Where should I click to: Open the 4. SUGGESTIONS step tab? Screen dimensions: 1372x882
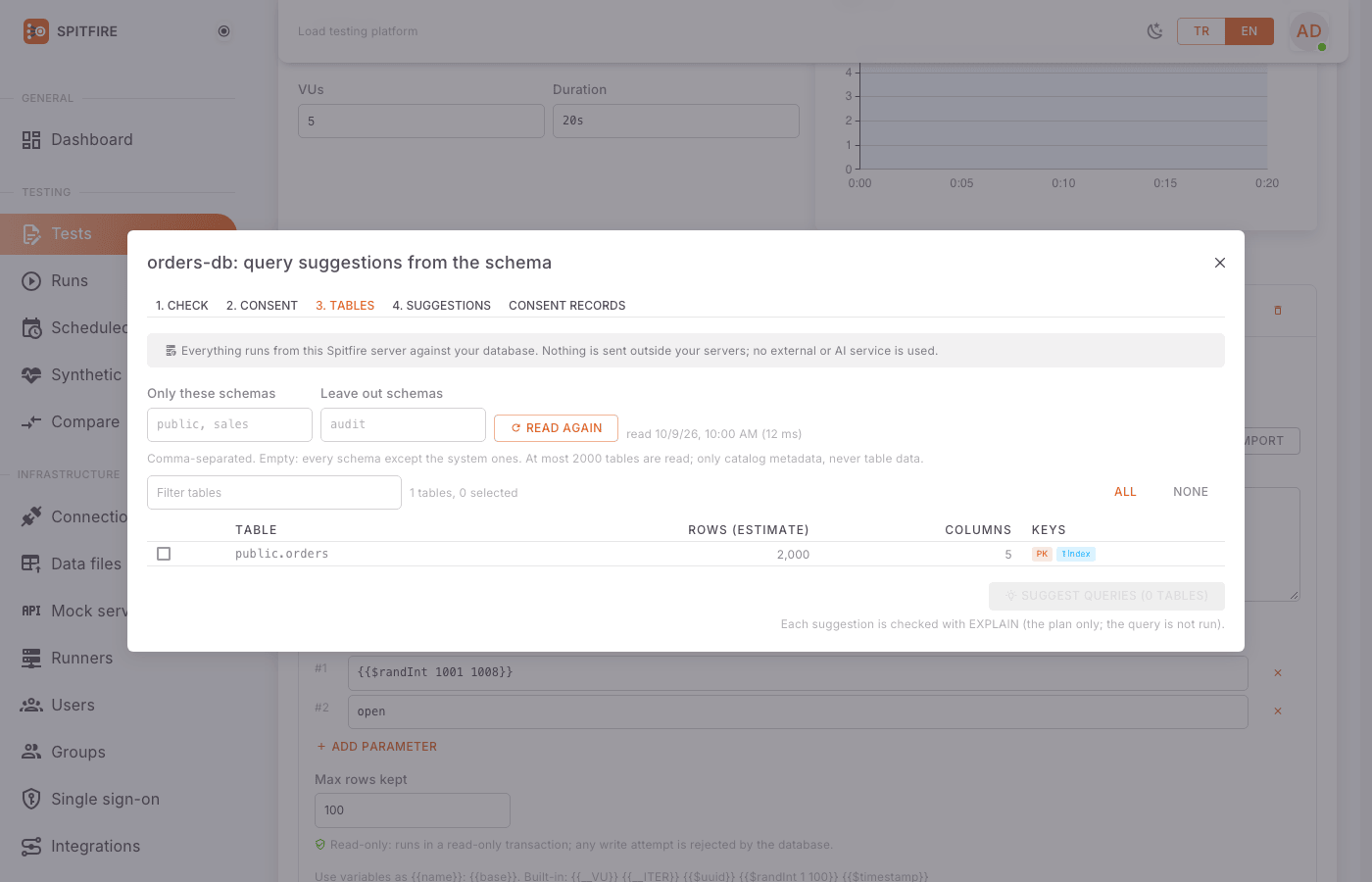[442, 306]
